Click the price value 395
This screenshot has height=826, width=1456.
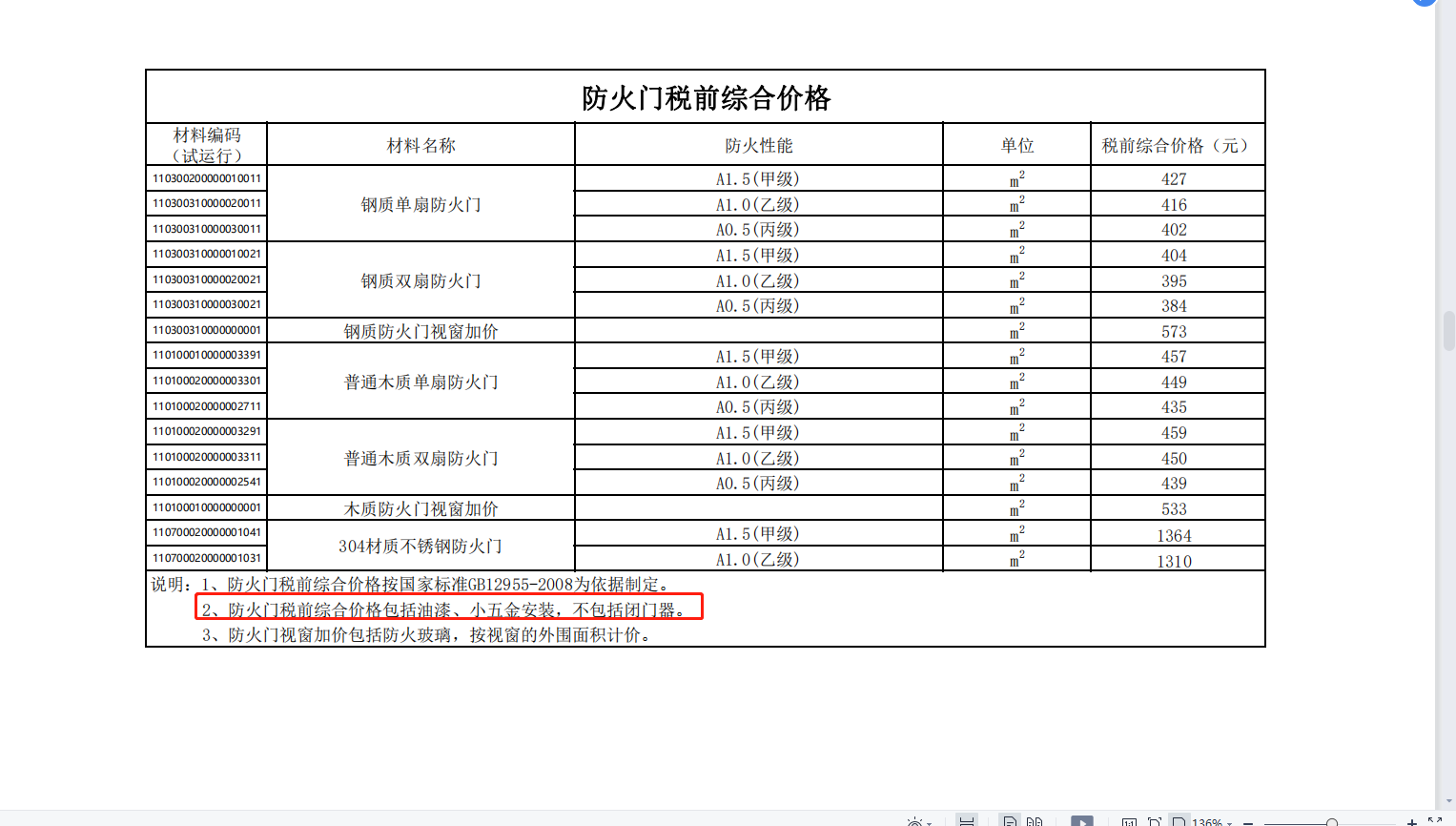coord(1174,281)
